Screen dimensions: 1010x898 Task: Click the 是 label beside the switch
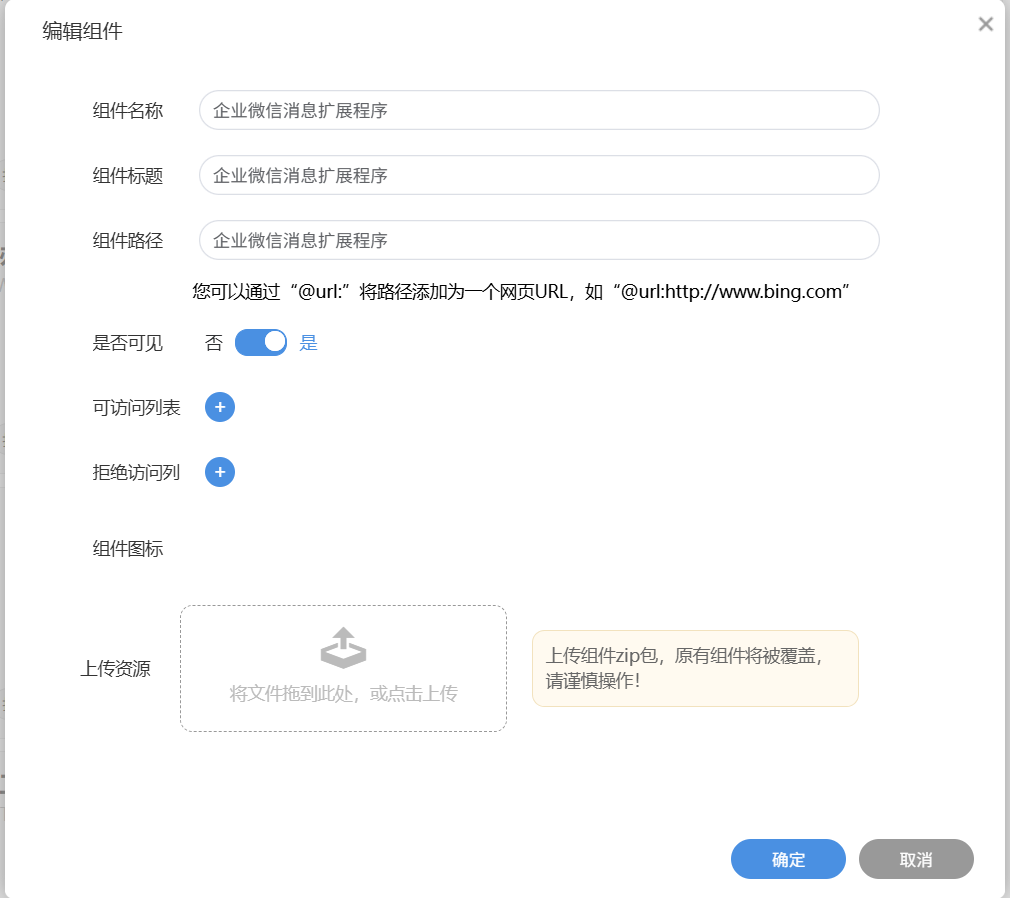tap(309, 343)
